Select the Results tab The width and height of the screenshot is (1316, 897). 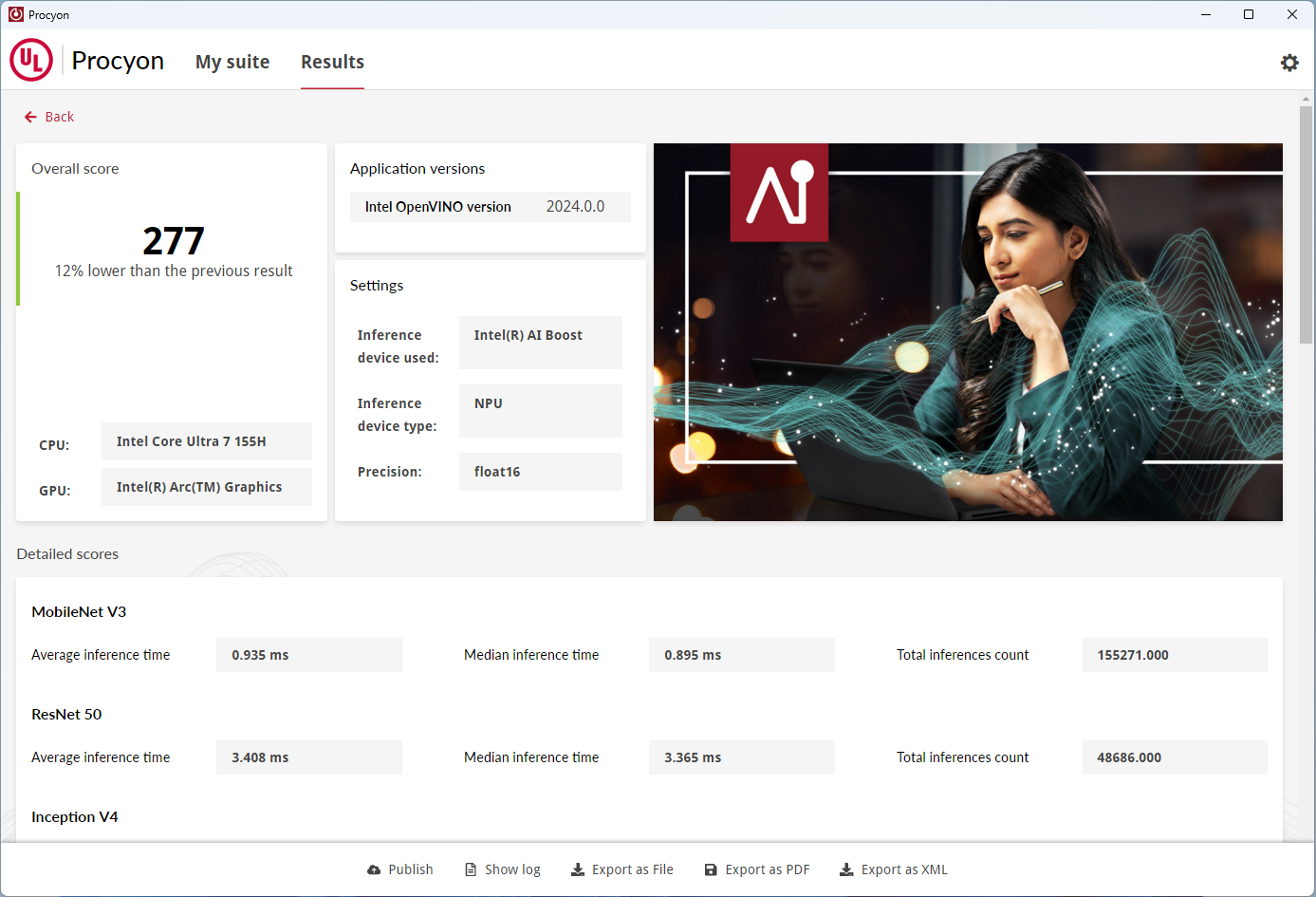[332, 62]
